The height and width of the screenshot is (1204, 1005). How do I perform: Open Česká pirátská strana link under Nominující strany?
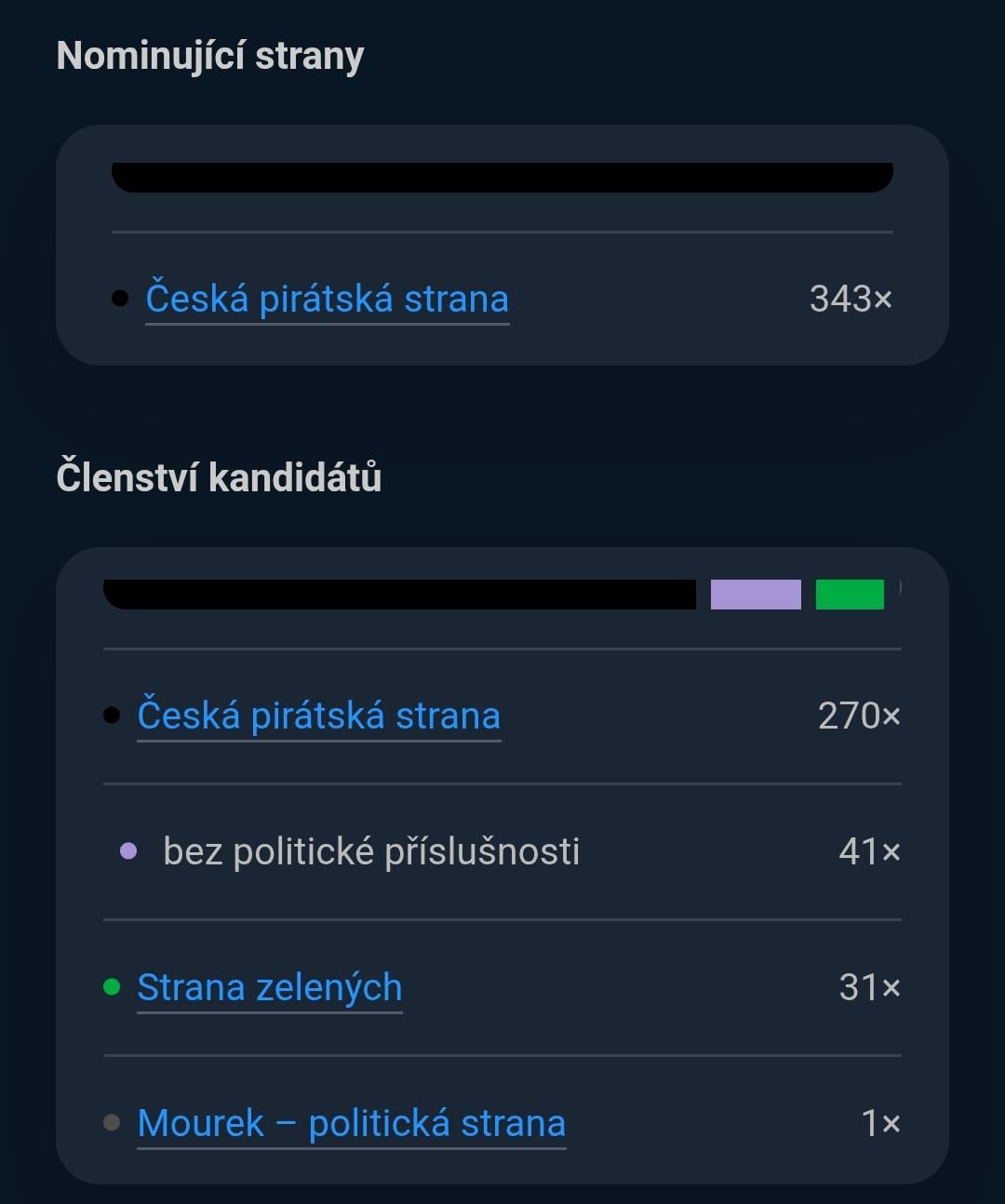(x=328, y=299)
